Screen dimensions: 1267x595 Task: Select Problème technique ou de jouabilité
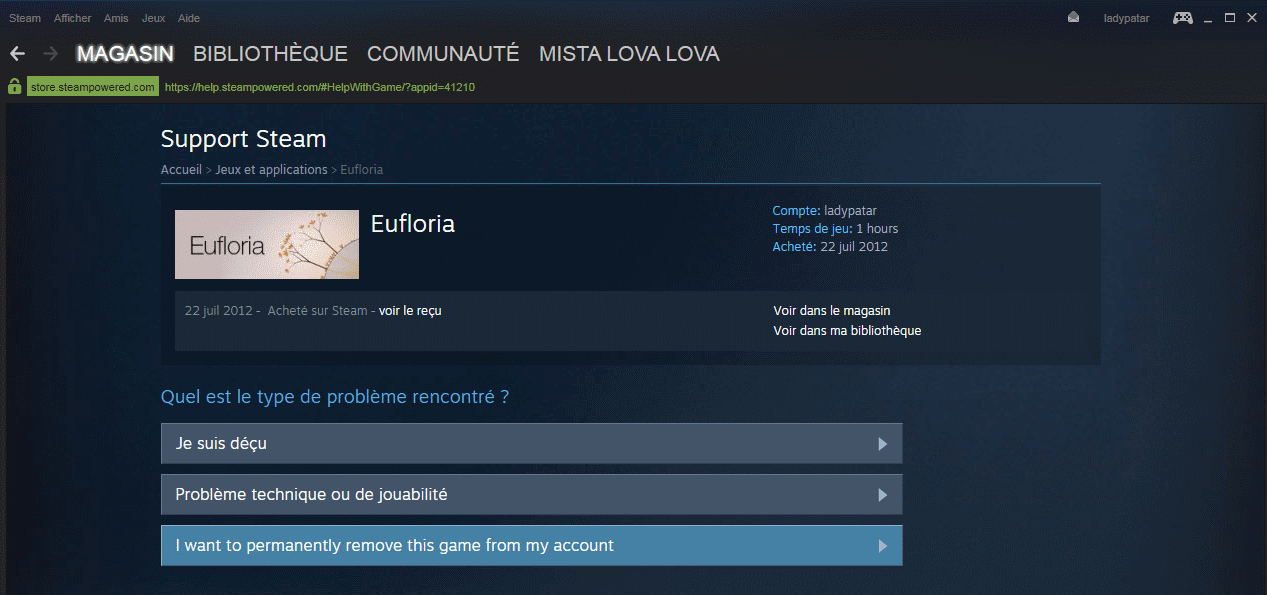531,494
